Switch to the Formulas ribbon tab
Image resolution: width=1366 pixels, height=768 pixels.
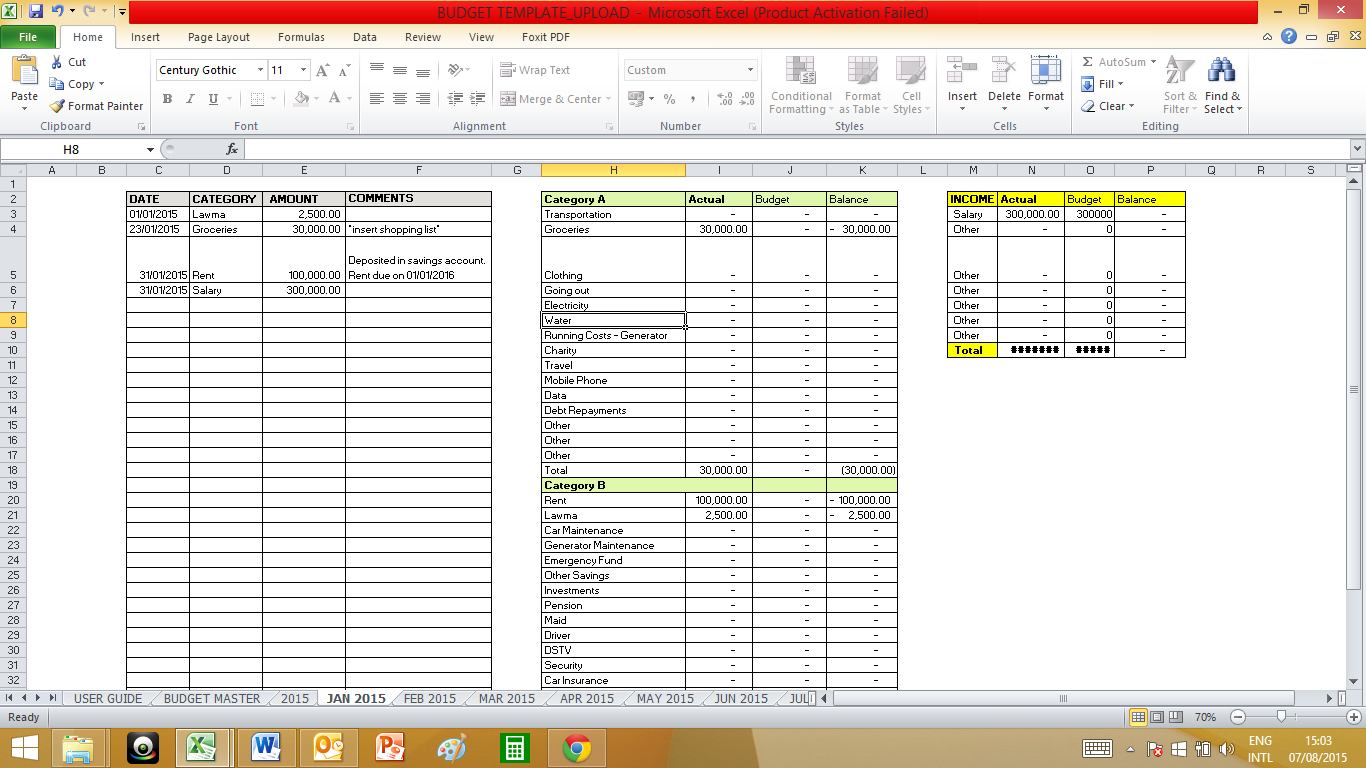pos(301,37)
